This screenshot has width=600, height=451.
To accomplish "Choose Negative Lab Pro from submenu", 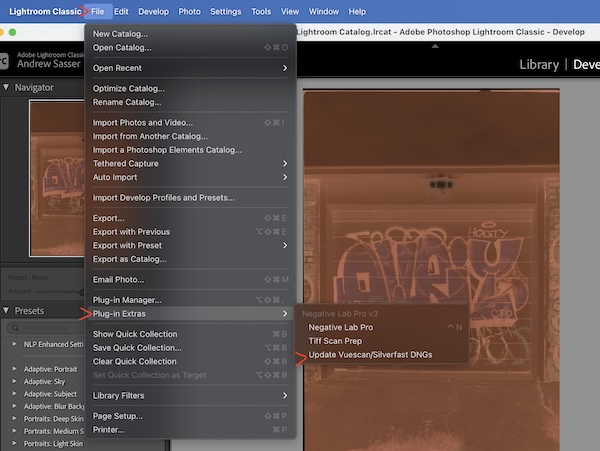I will click(341, 327).
